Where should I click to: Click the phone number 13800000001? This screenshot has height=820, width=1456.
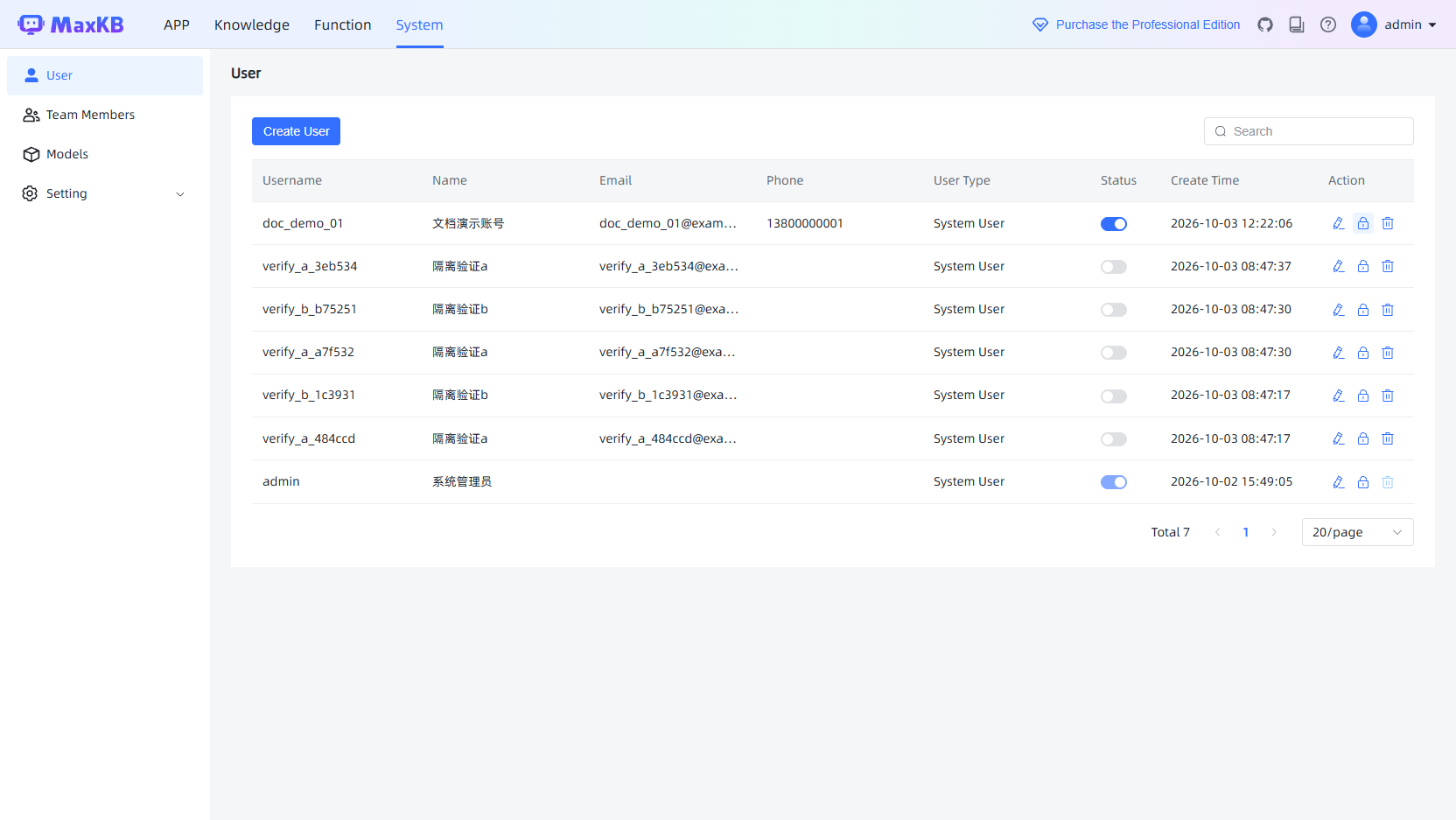point(805,223)
